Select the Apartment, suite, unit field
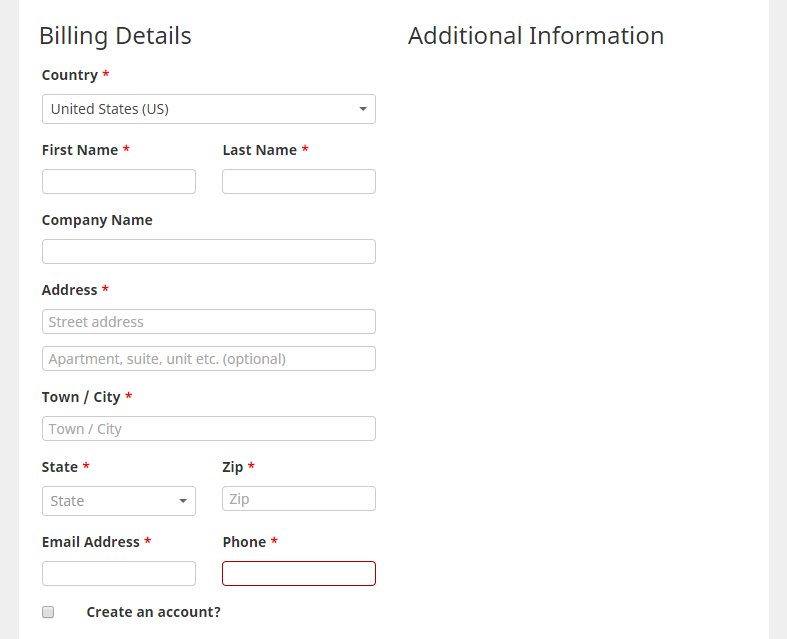 tap(209, 358)
